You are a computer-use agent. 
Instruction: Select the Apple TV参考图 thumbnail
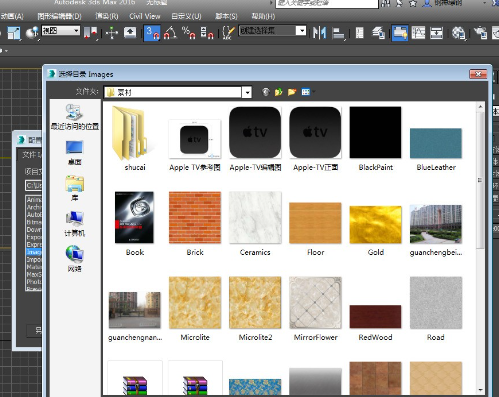point(195,145)
